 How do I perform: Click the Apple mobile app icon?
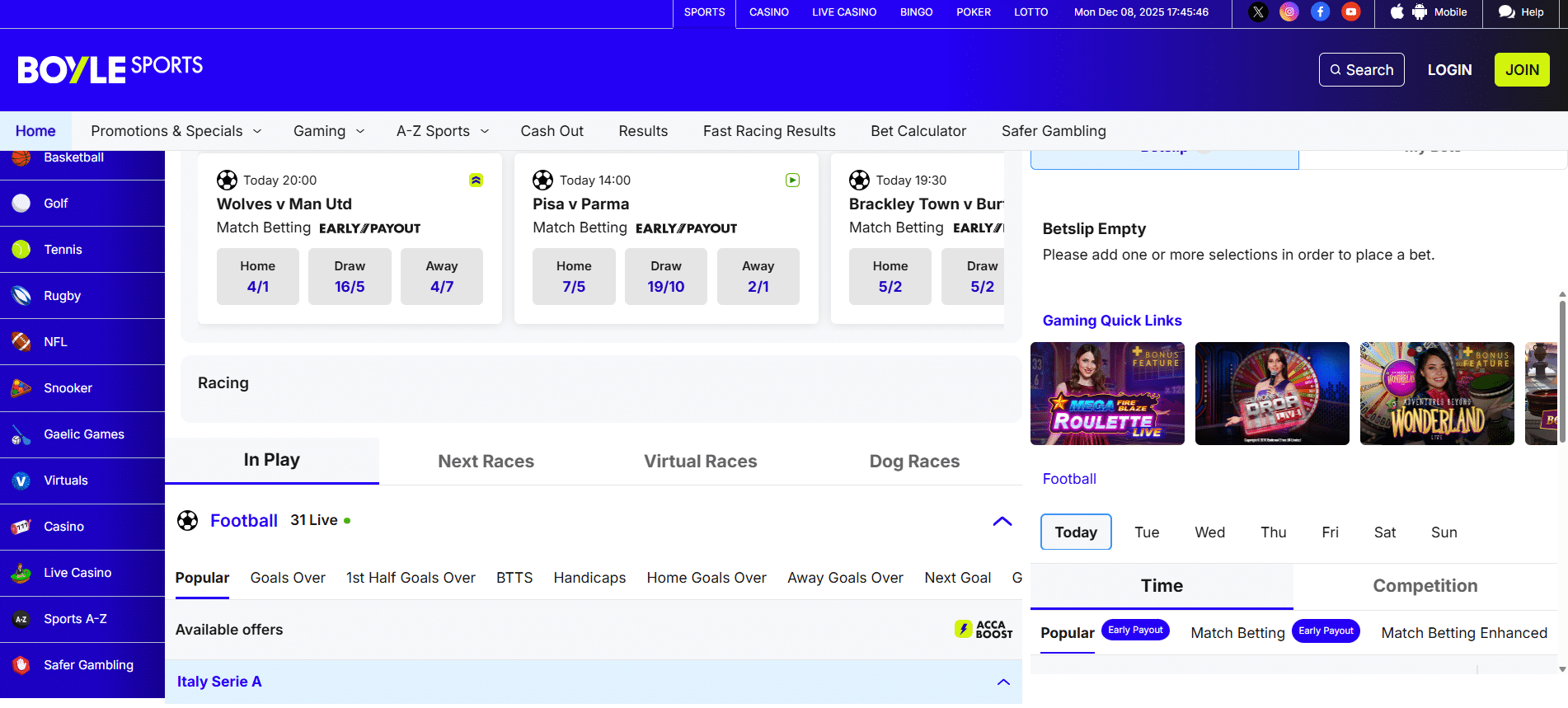1397,12
